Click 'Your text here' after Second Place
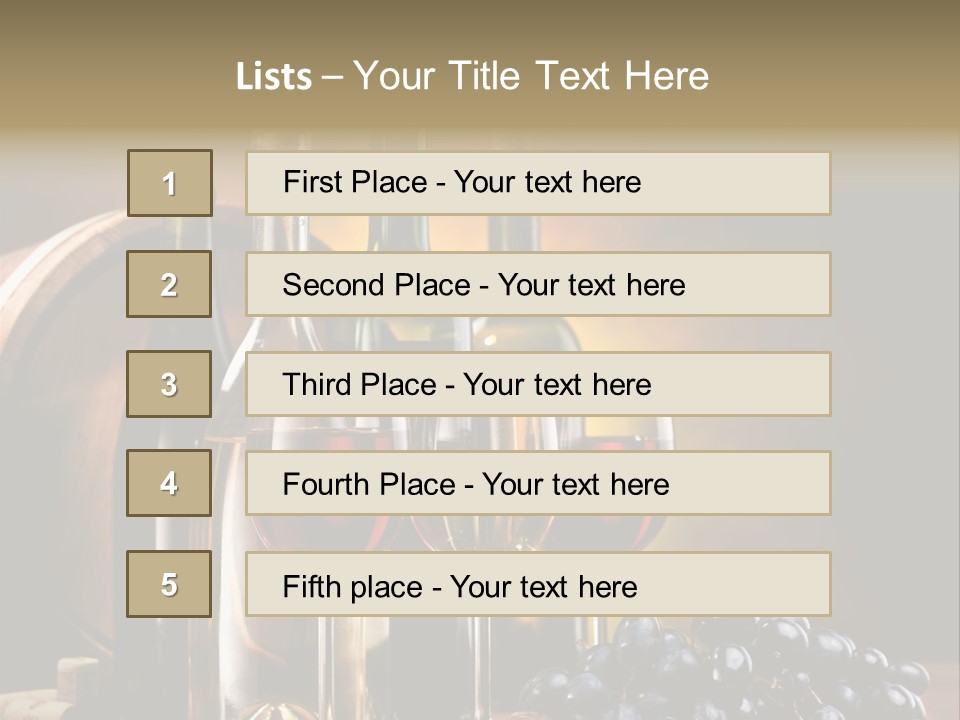The height and width of the screenshot is (720, 960). tap(591, 285)
